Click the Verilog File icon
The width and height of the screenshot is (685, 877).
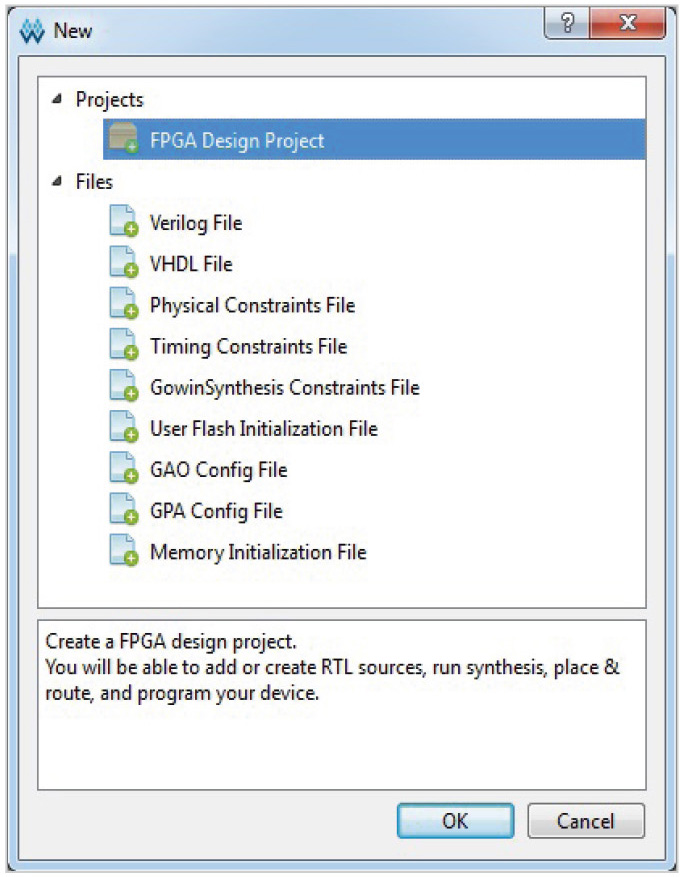click(122, 223)
